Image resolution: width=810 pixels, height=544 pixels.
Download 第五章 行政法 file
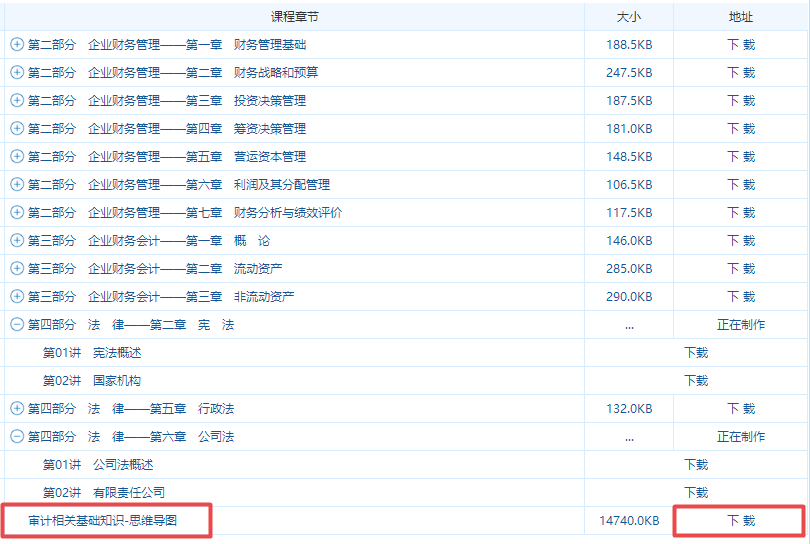(741, 409)
